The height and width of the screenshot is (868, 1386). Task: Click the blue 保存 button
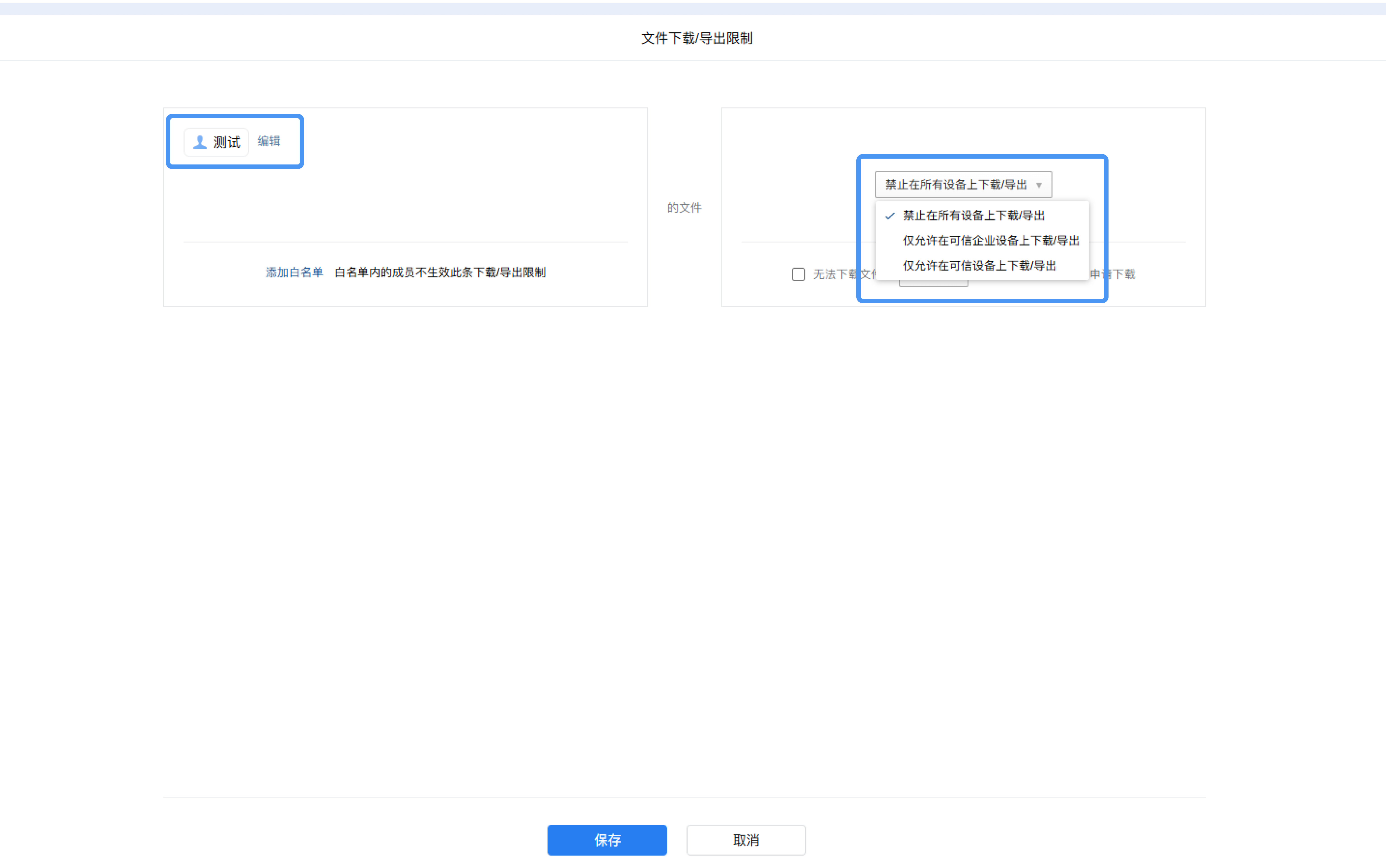[607, 840]
